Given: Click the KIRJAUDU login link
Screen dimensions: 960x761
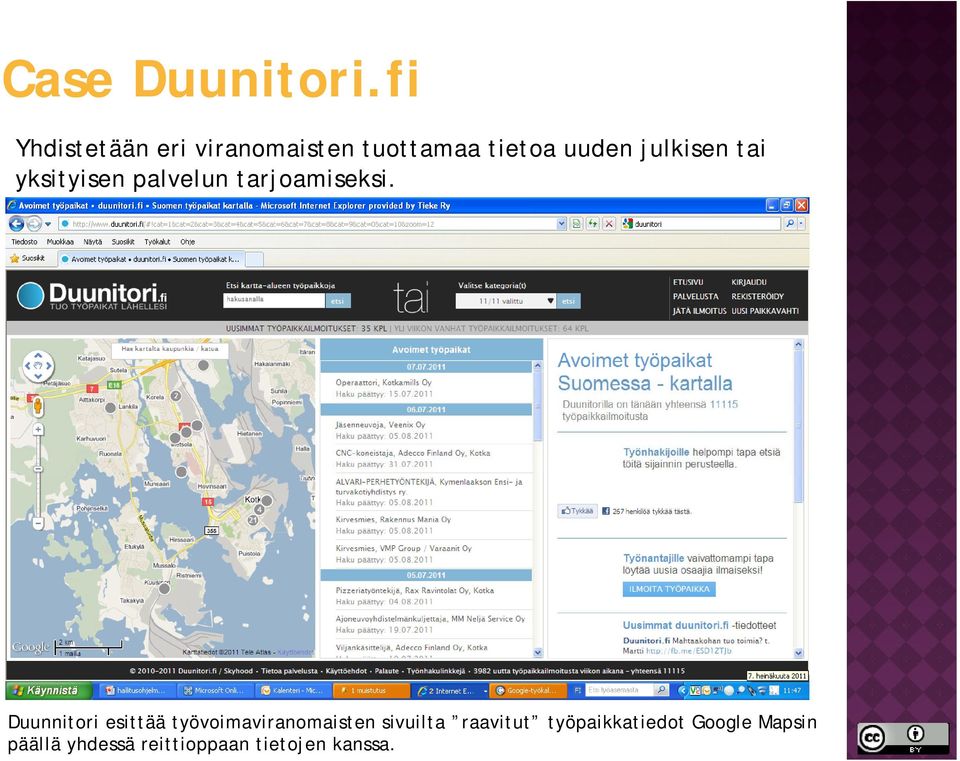Looking at the screenshot, I should 749,282.
